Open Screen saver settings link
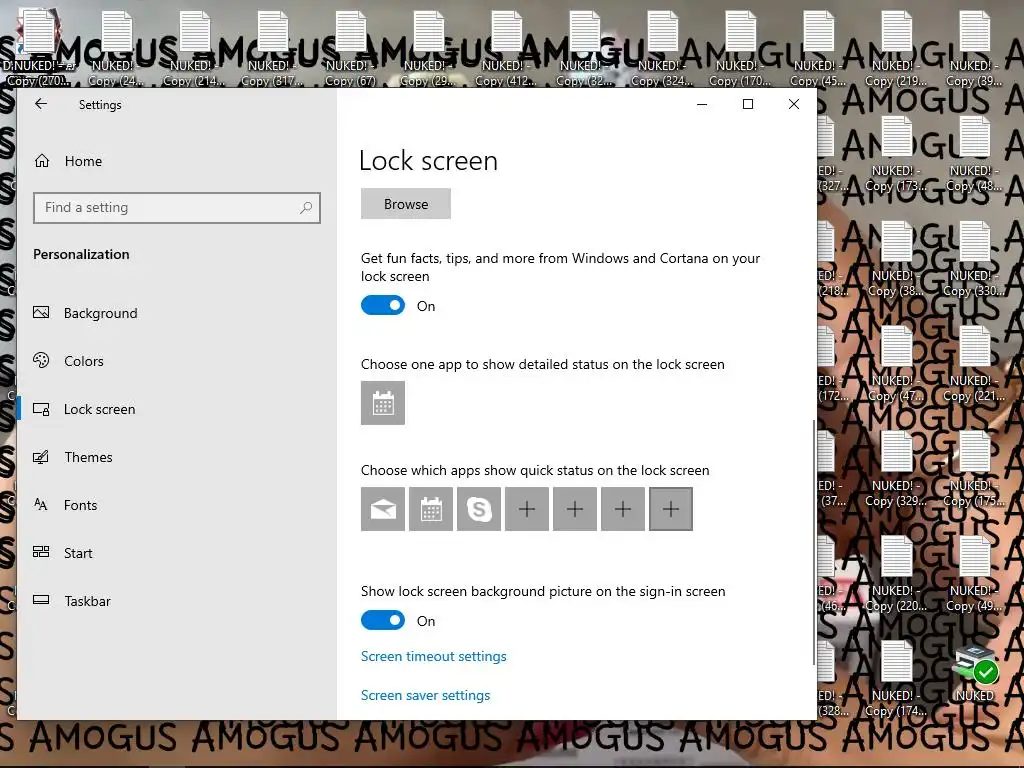 [x=425, y=696]
